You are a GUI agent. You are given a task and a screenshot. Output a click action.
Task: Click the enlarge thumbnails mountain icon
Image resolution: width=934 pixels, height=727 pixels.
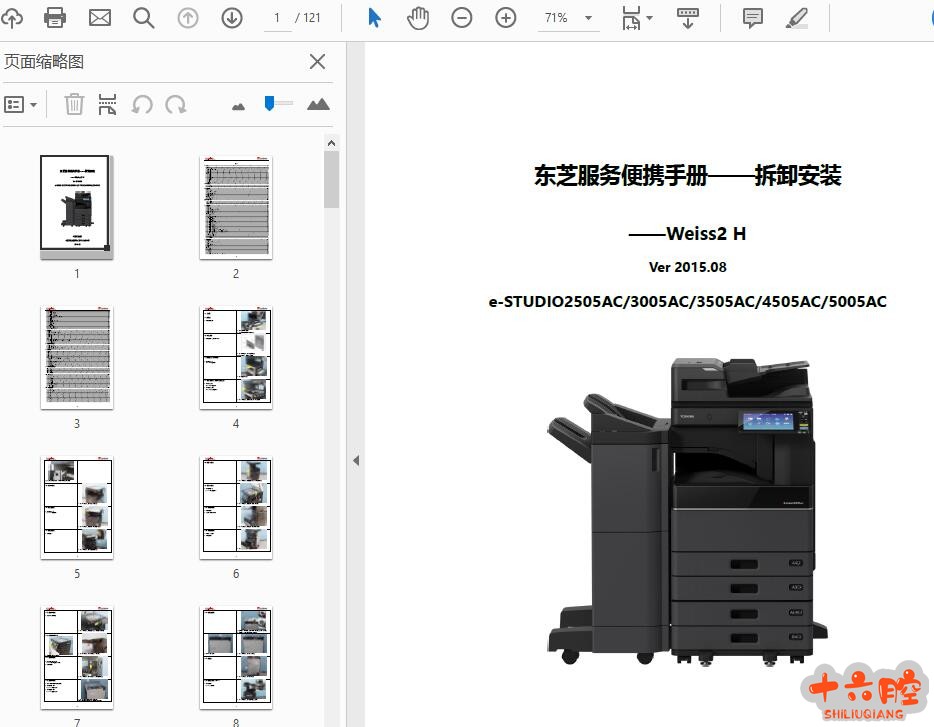click(x=318, y=104)
